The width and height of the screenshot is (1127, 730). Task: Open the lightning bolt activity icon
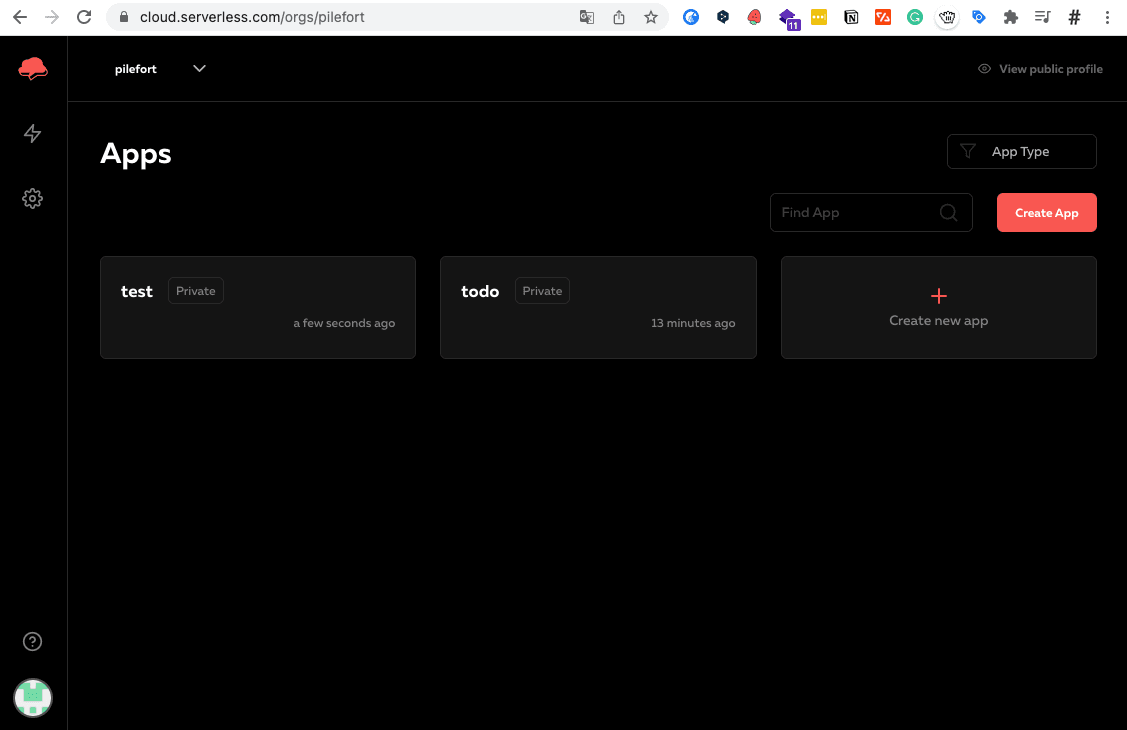pyautogui.click(x=33, y=133)
